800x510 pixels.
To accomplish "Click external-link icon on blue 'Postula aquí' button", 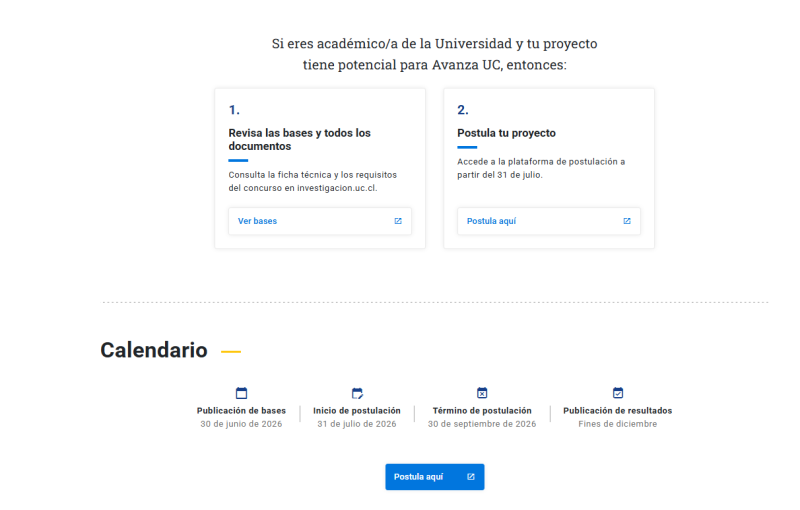I will tap(471, 477).
